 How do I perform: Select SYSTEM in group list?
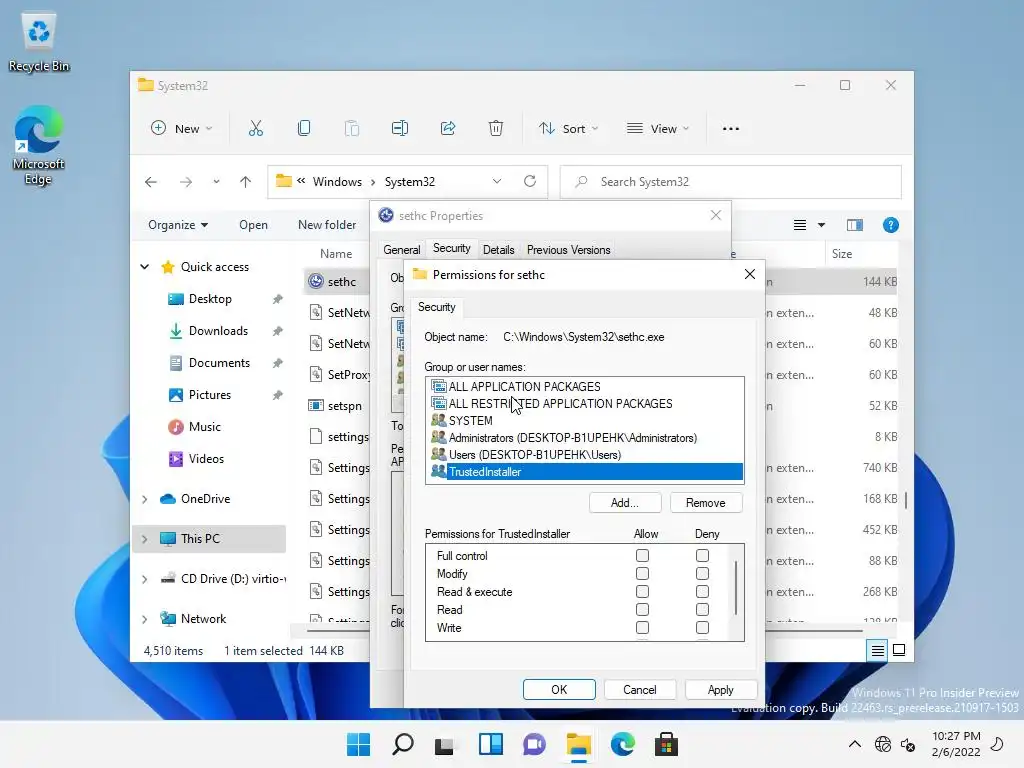(586, 421)
